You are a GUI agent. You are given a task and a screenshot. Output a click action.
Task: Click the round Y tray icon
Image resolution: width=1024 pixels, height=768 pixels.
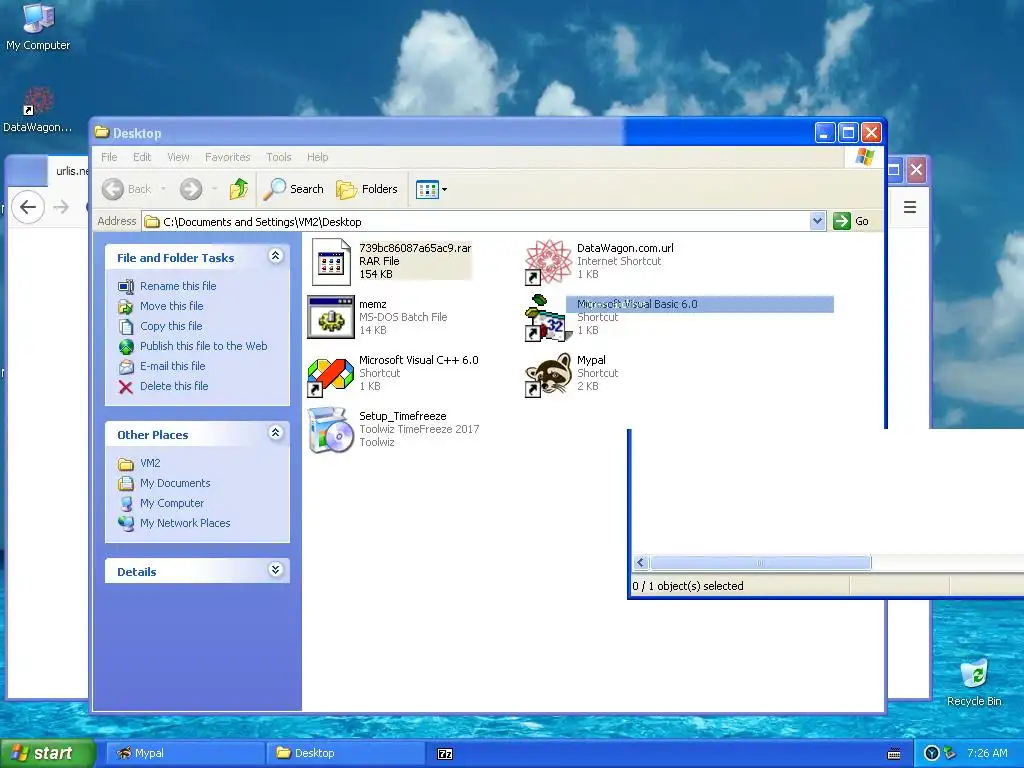tap(932, 753)
